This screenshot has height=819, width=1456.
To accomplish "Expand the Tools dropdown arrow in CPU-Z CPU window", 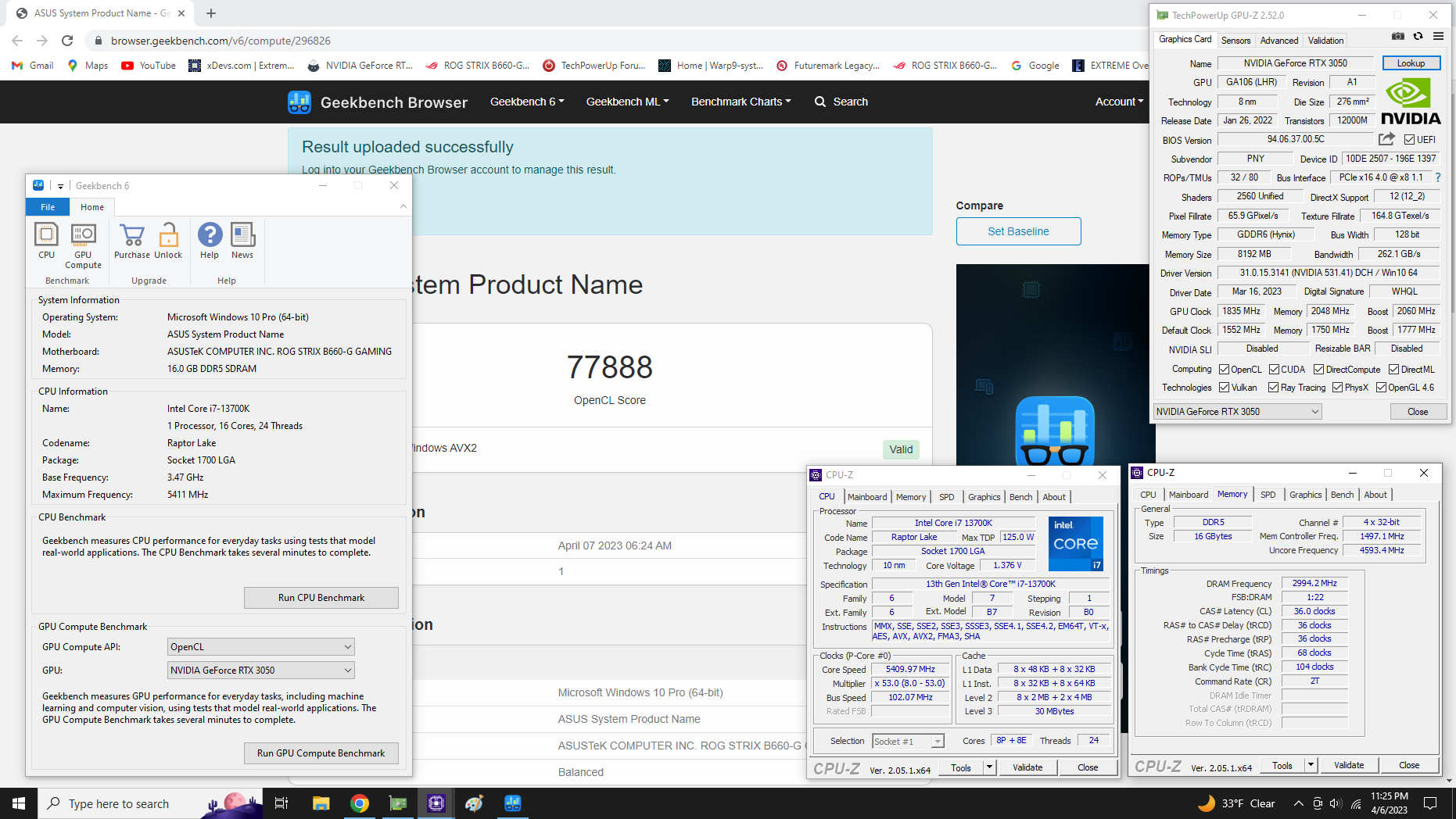I will point(989,767).
